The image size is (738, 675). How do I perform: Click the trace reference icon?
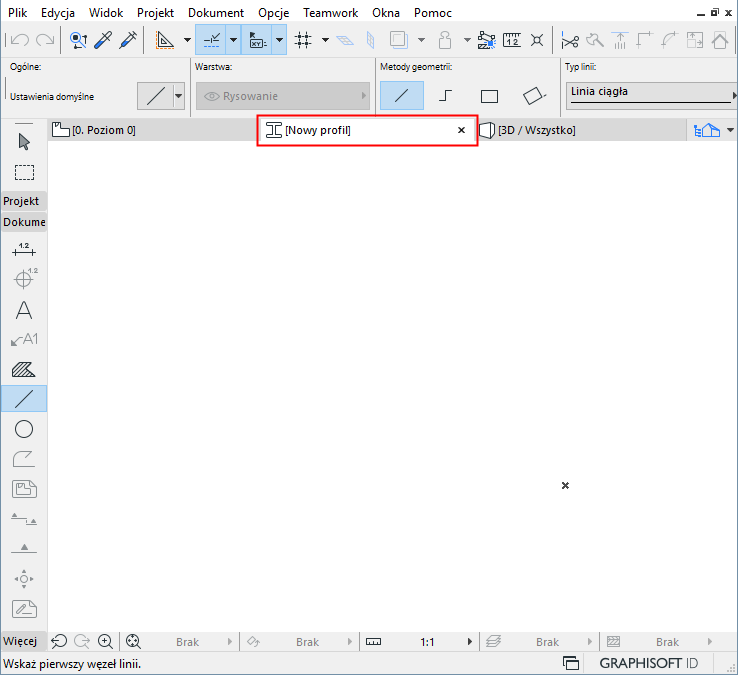(399, 40)
